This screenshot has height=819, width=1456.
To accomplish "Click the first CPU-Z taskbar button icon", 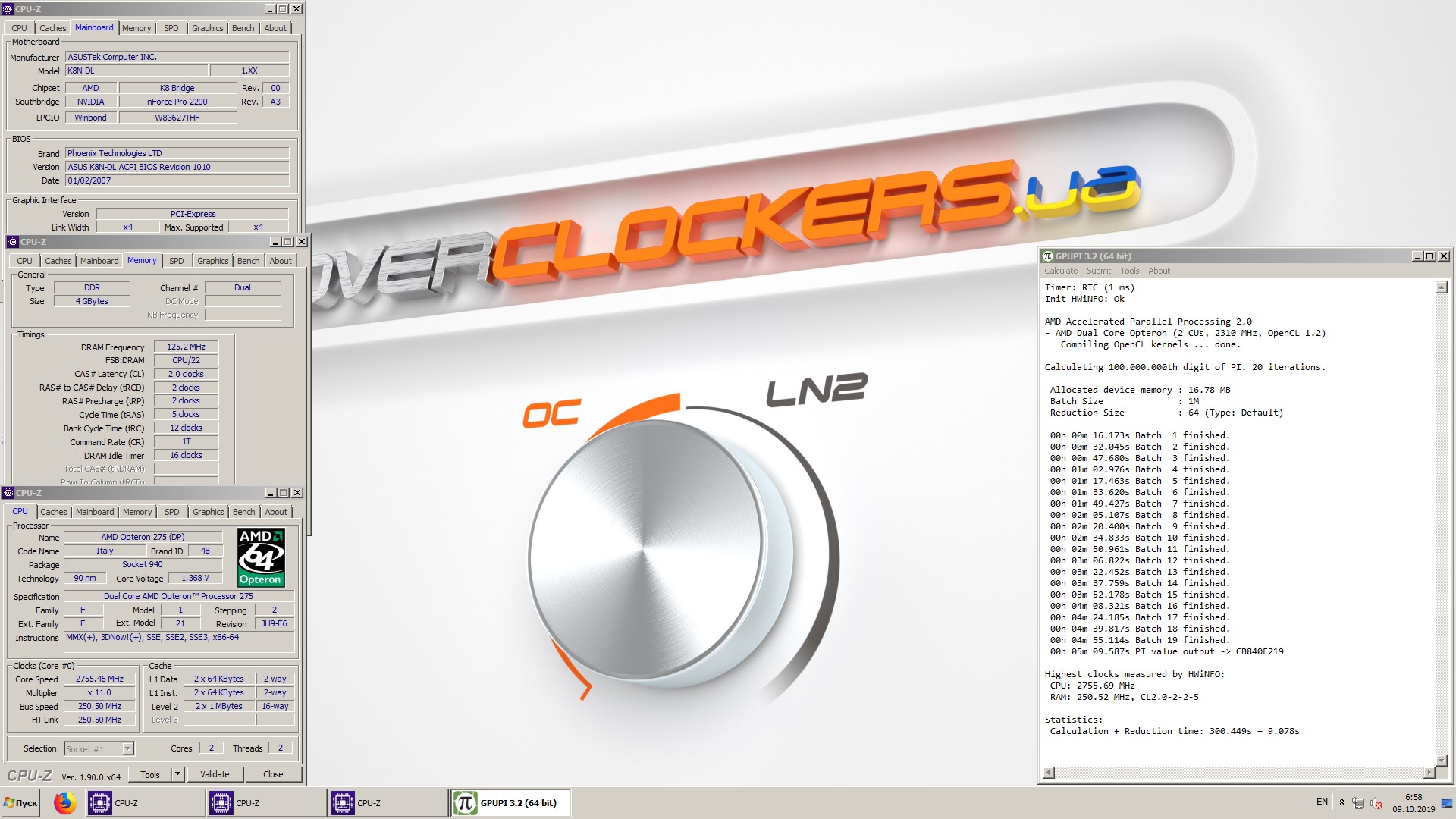I will (99, 802).
